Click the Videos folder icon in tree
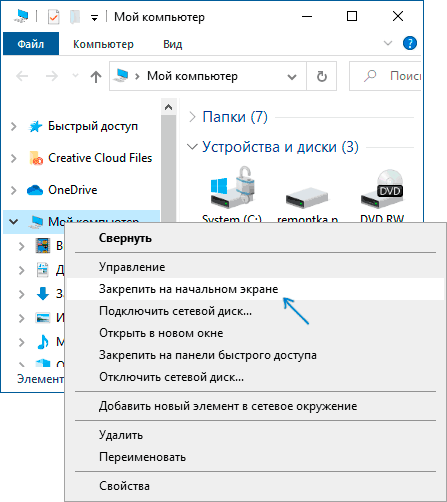 (43, 246)
